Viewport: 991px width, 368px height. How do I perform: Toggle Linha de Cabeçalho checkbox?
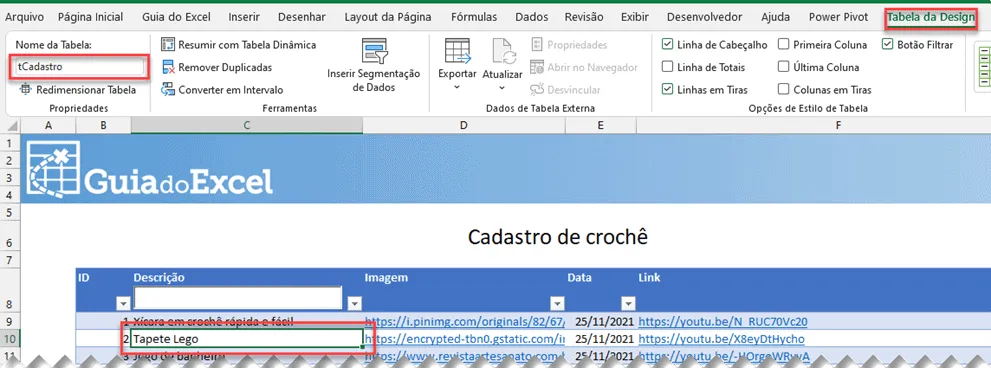coord(667,44)
